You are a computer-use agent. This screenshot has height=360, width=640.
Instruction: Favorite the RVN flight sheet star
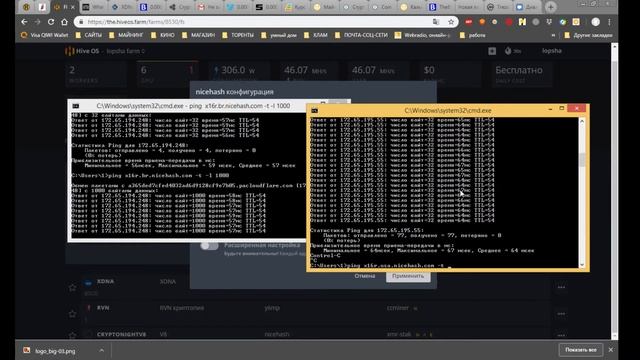pyautogui.click(x=72, y=314)
